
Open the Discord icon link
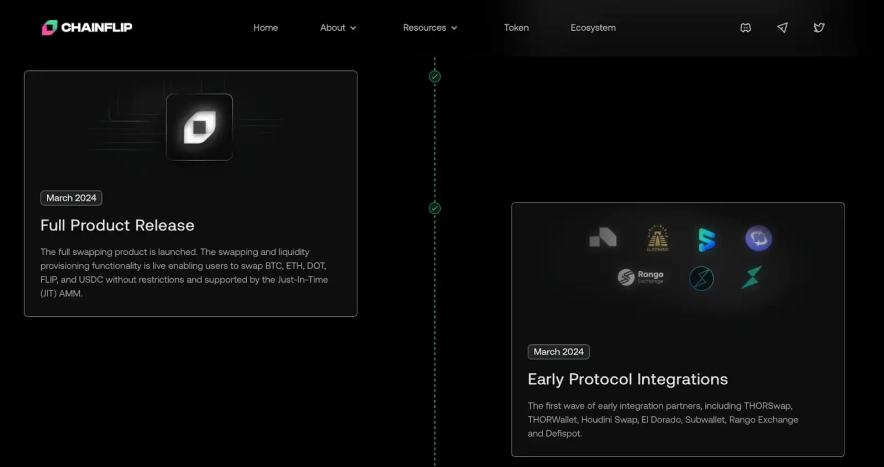click(x=745, y=28)
